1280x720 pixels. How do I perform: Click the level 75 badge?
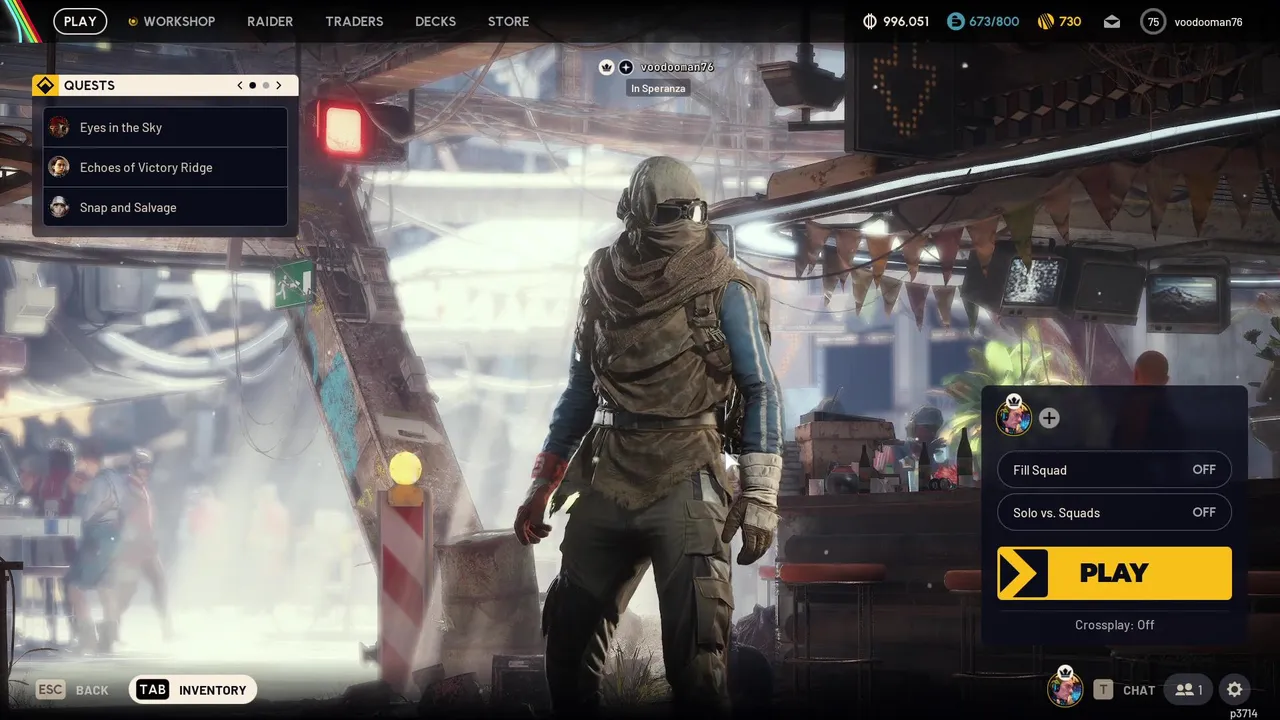[1153, 22]
